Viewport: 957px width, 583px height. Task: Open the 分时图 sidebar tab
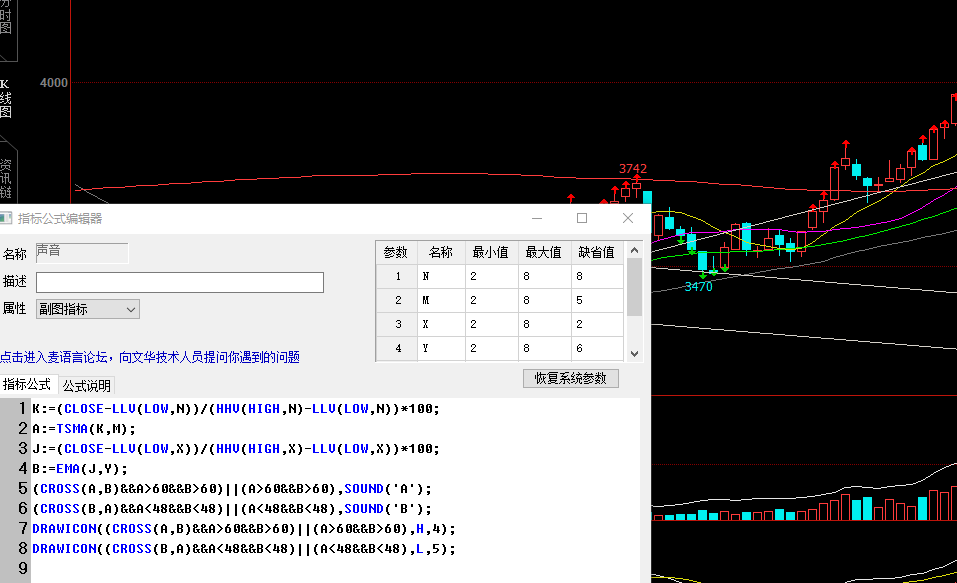(6, 18)
